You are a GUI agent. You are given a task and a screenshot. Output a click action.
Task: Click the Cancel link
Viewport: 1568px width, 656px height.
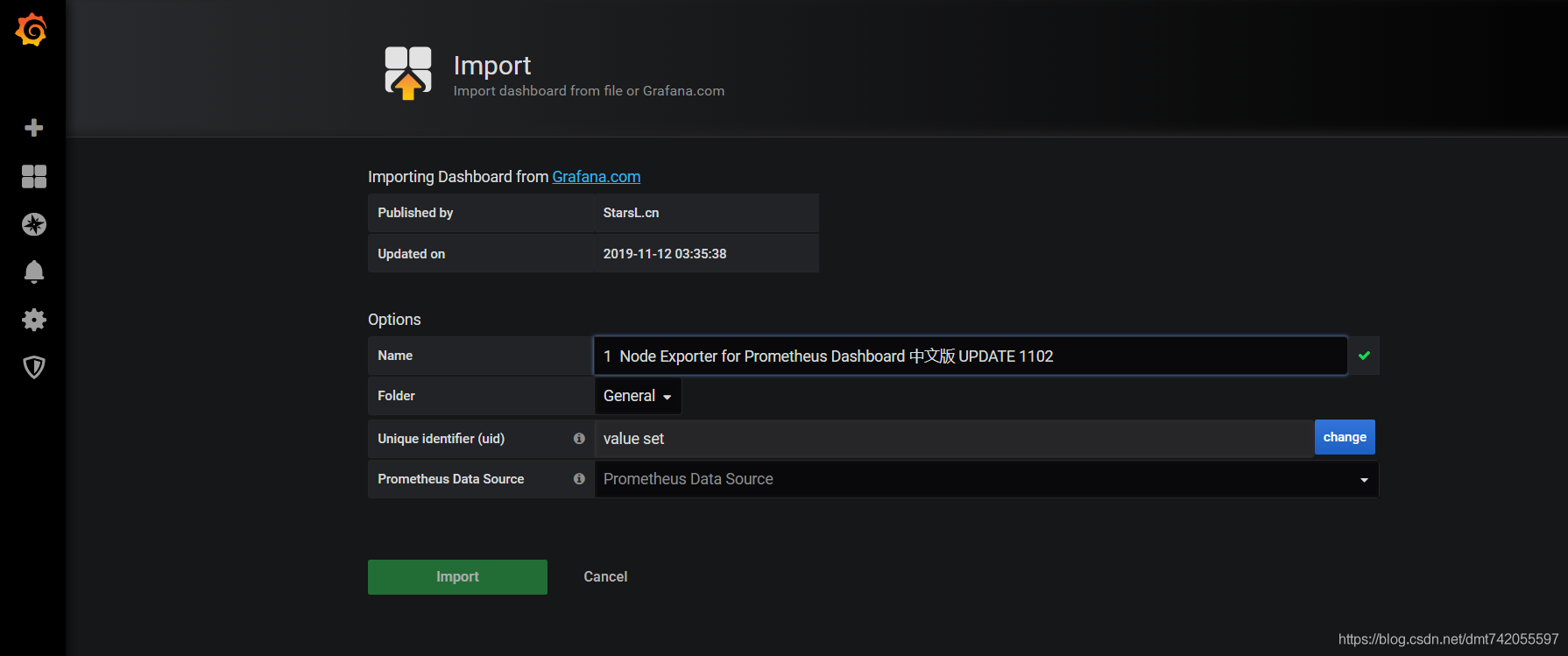(x=605, y=576)
